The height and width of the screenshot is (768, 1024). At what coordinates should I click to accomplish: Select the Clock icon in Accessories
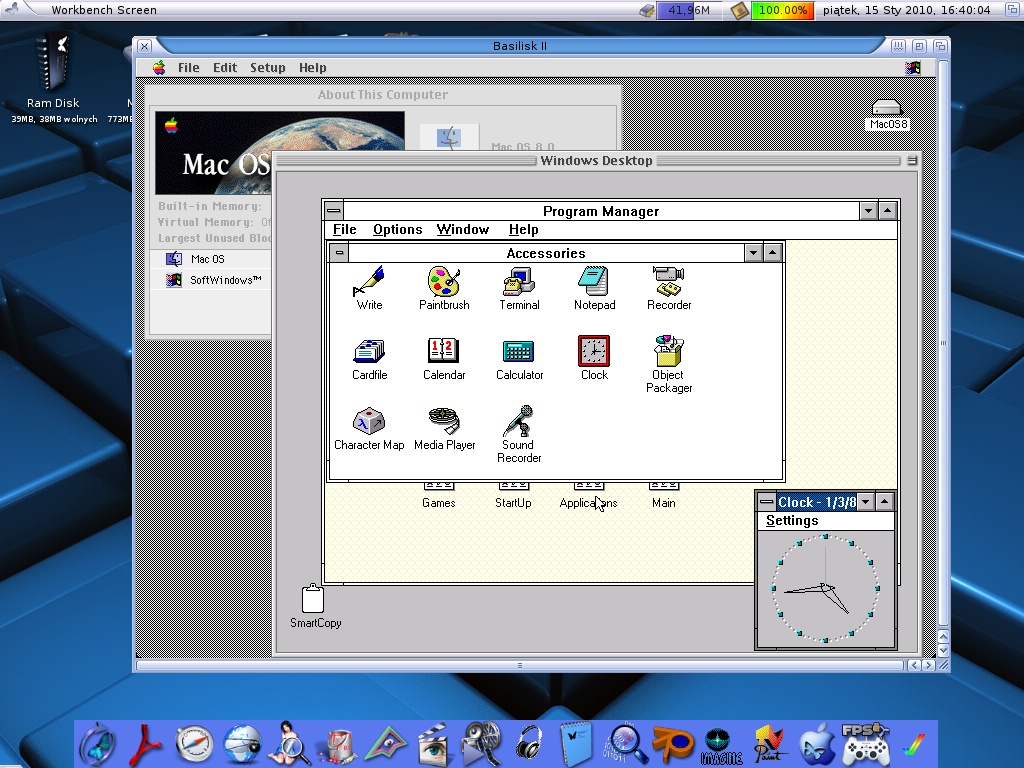coord(594,358)
